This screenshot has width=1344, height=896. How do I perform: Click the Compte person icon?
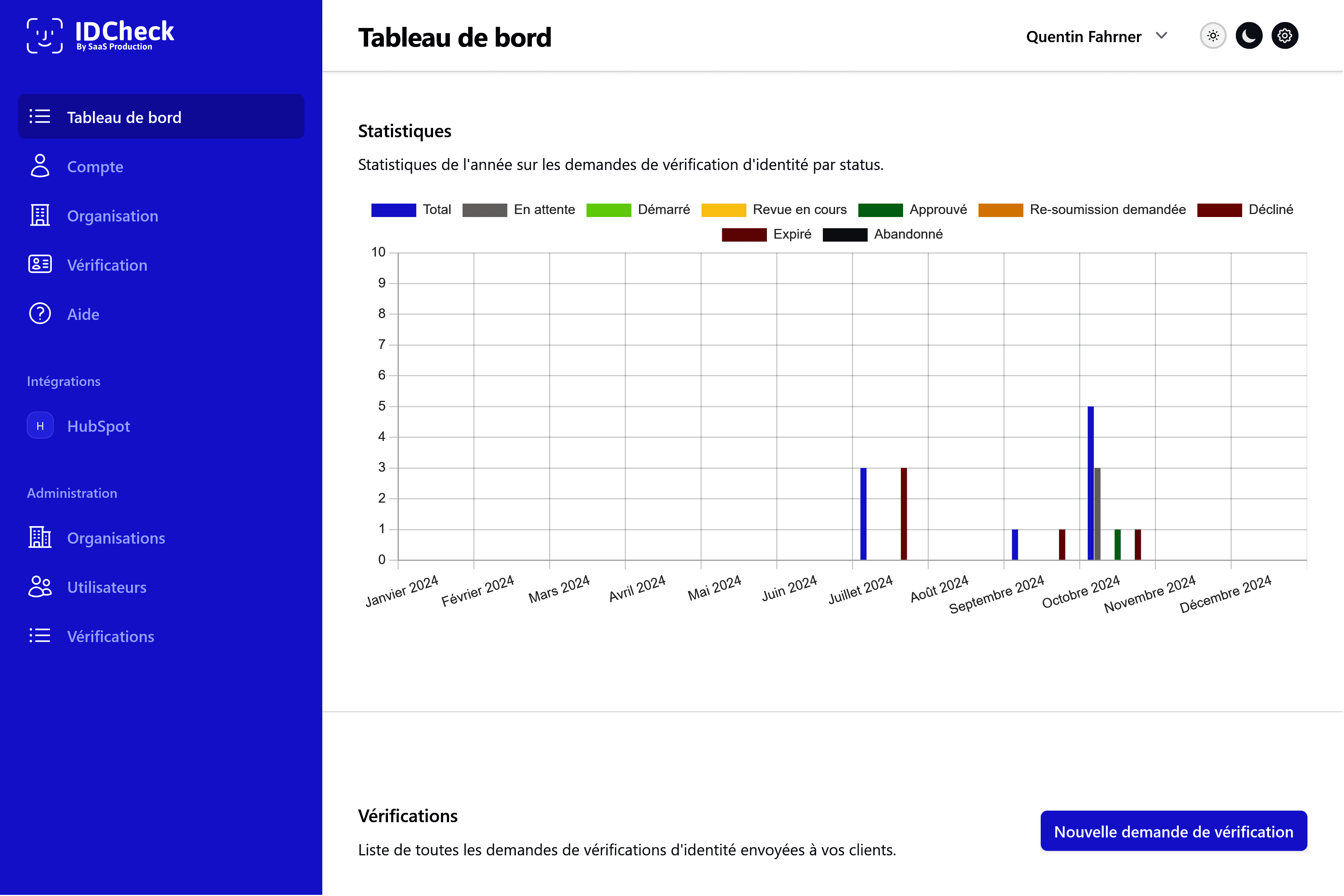pyautogui.click(x=40, y=166)
